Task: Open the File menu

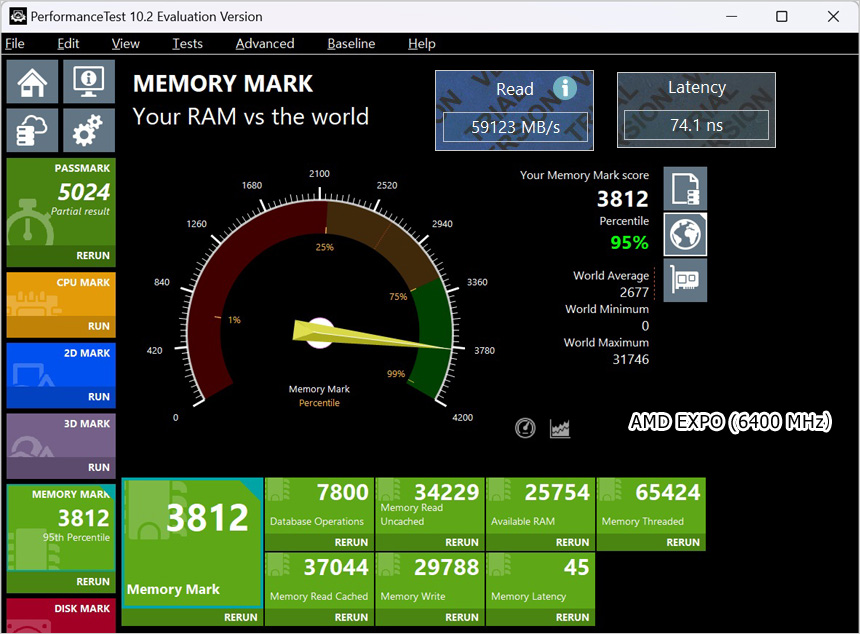Action: tap(14, 43)
